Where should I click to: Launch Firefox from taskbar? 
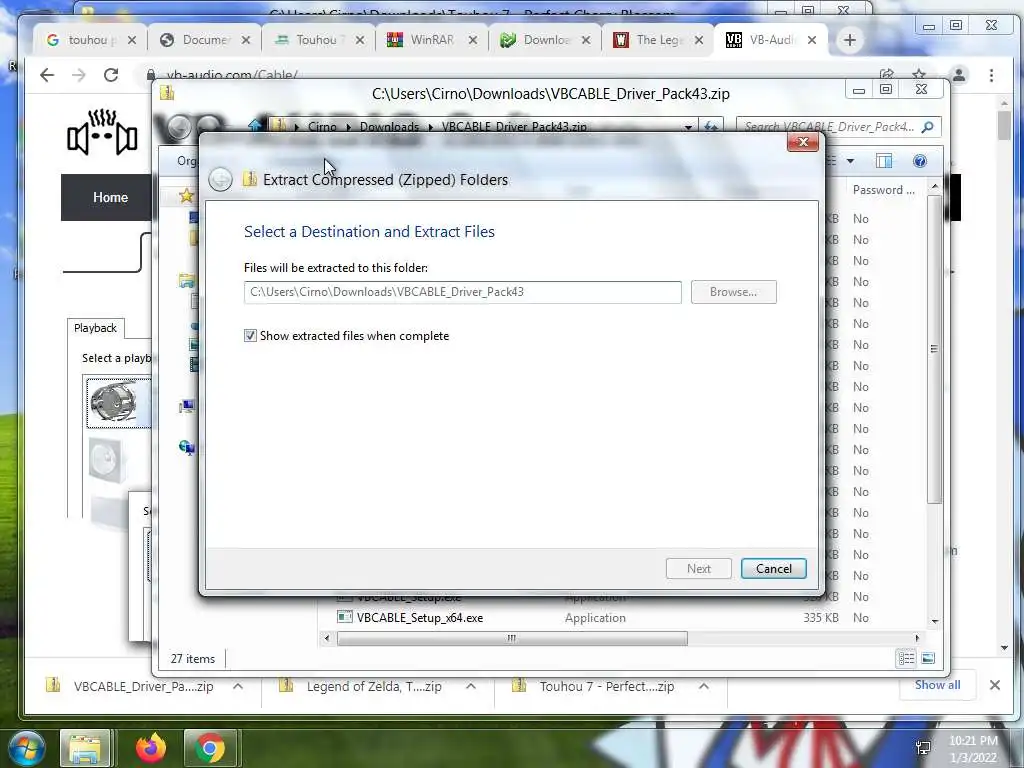coord(150,748)
